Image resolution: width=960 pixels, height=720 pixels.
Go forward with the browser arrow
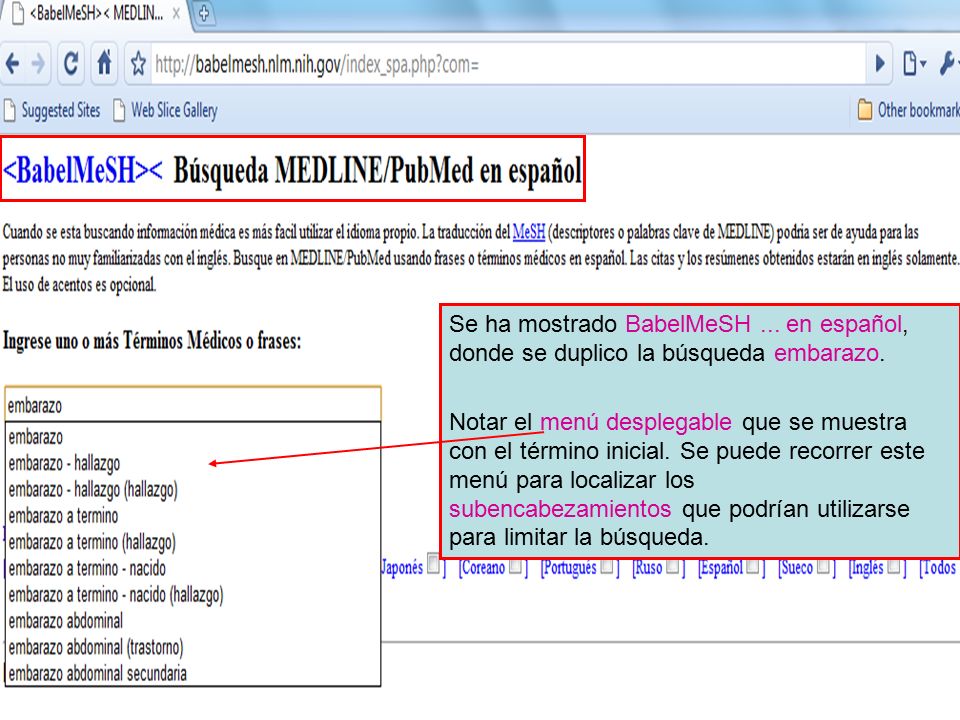click(x=38, y=63)
